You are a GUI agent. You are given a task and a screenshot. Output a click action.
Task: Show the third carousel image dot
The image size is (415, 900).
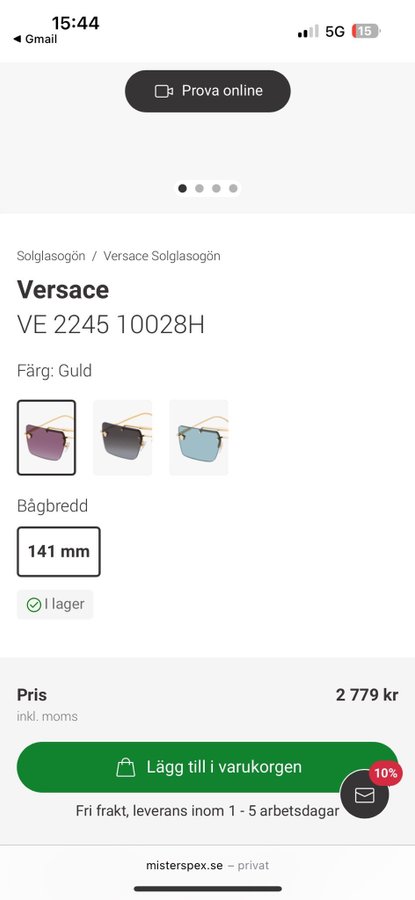pyautogui.click(x=216, y=188)
